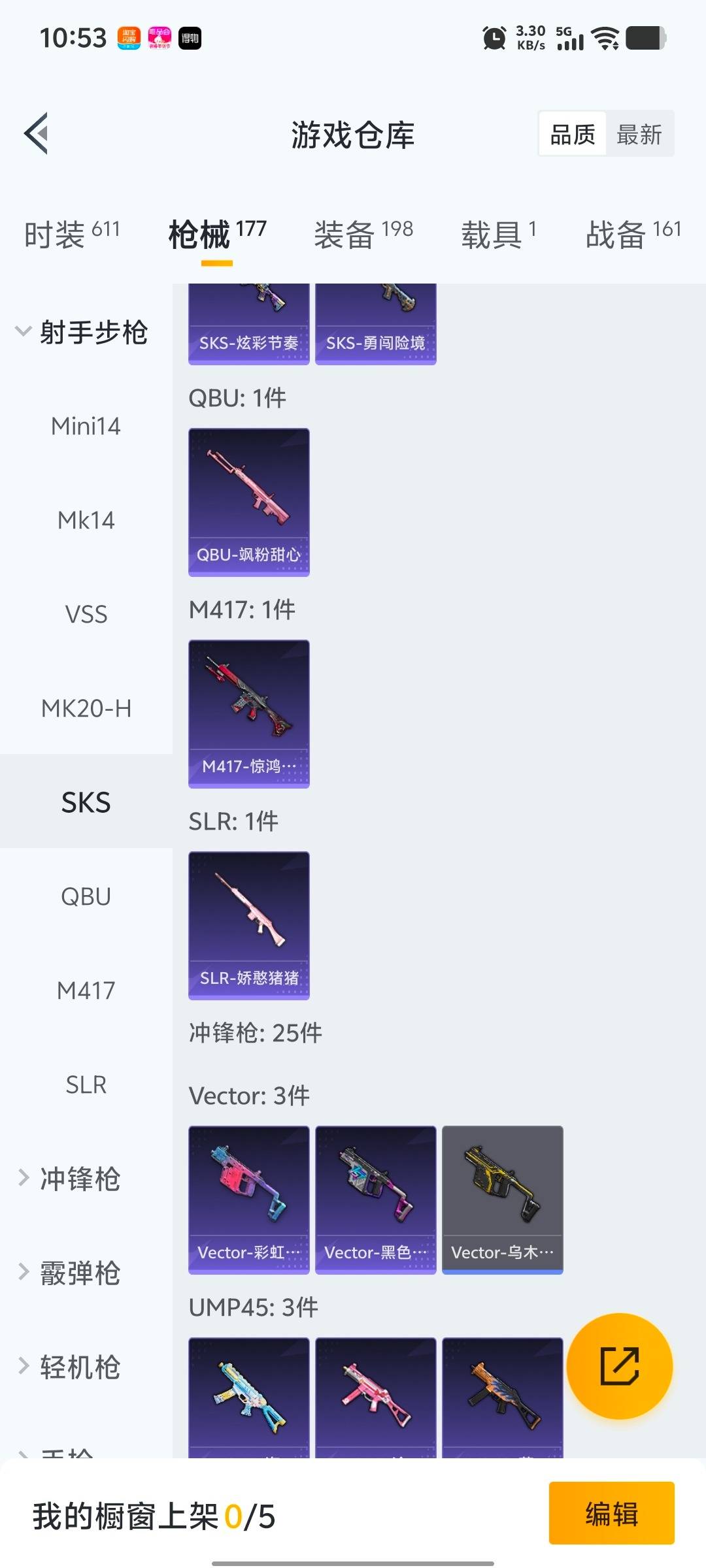This screenshot has height=1568, width=706.
Task: Switch to the 时装 tab
Action: coord(72,234)
